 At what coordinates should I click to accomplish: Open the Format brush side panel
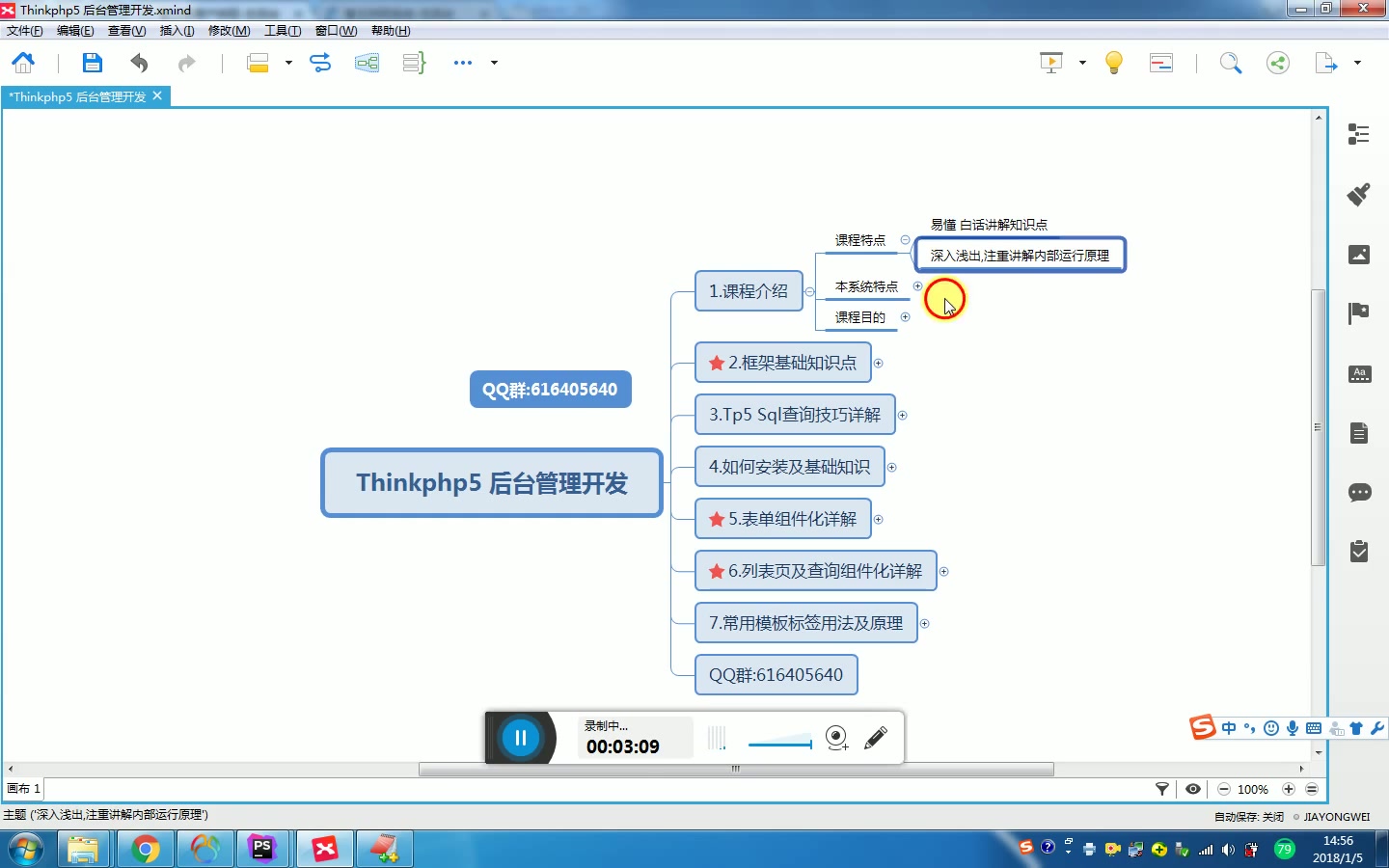[1359, 194]
